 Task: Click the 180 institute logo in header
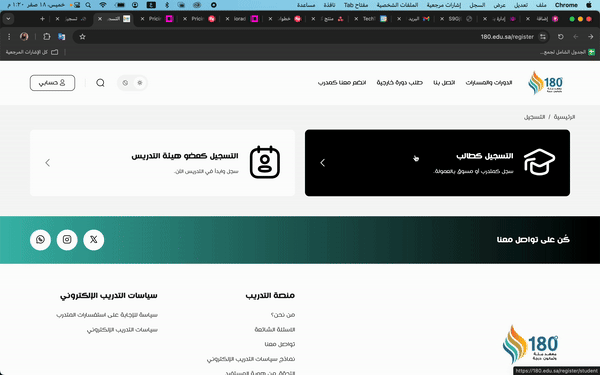coord(546,83)
